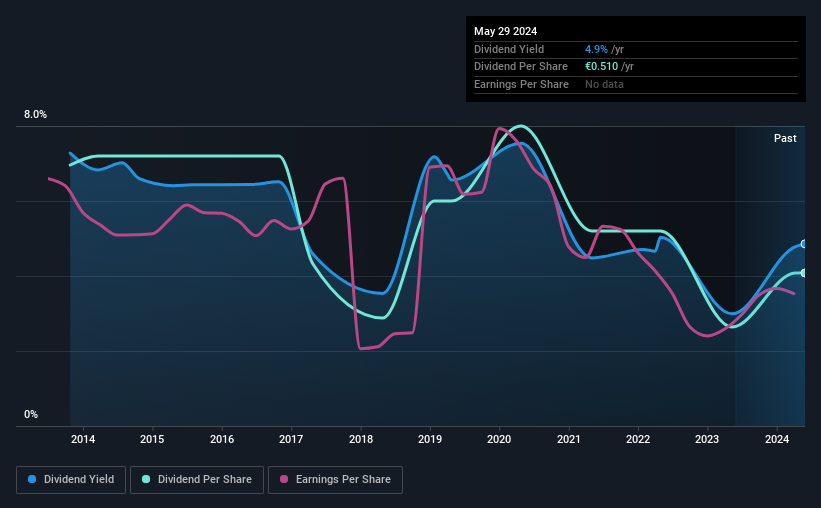Screen dimensions: 821x508
Task: Toggle the Earnings Per Share legend button
Action: click(x=335, y=480)
